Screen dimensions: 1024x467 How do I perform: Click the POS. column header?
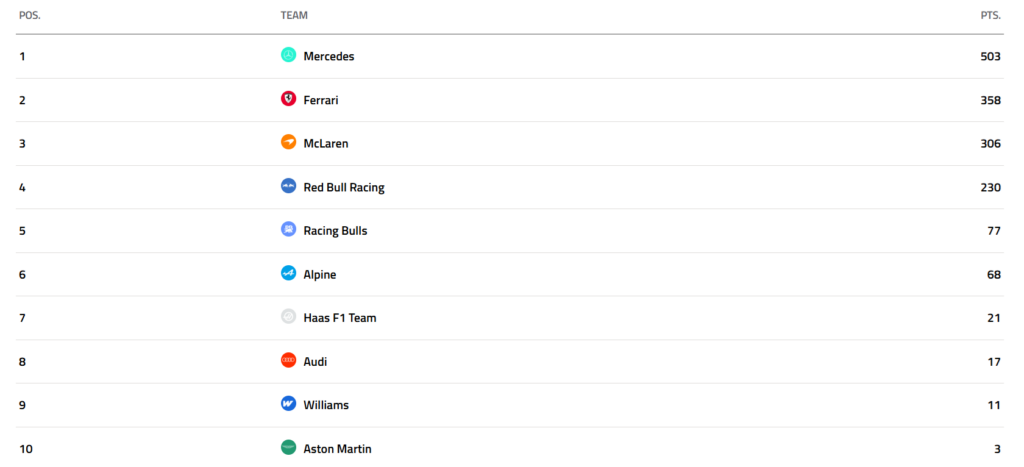click(x=29, y=15)
